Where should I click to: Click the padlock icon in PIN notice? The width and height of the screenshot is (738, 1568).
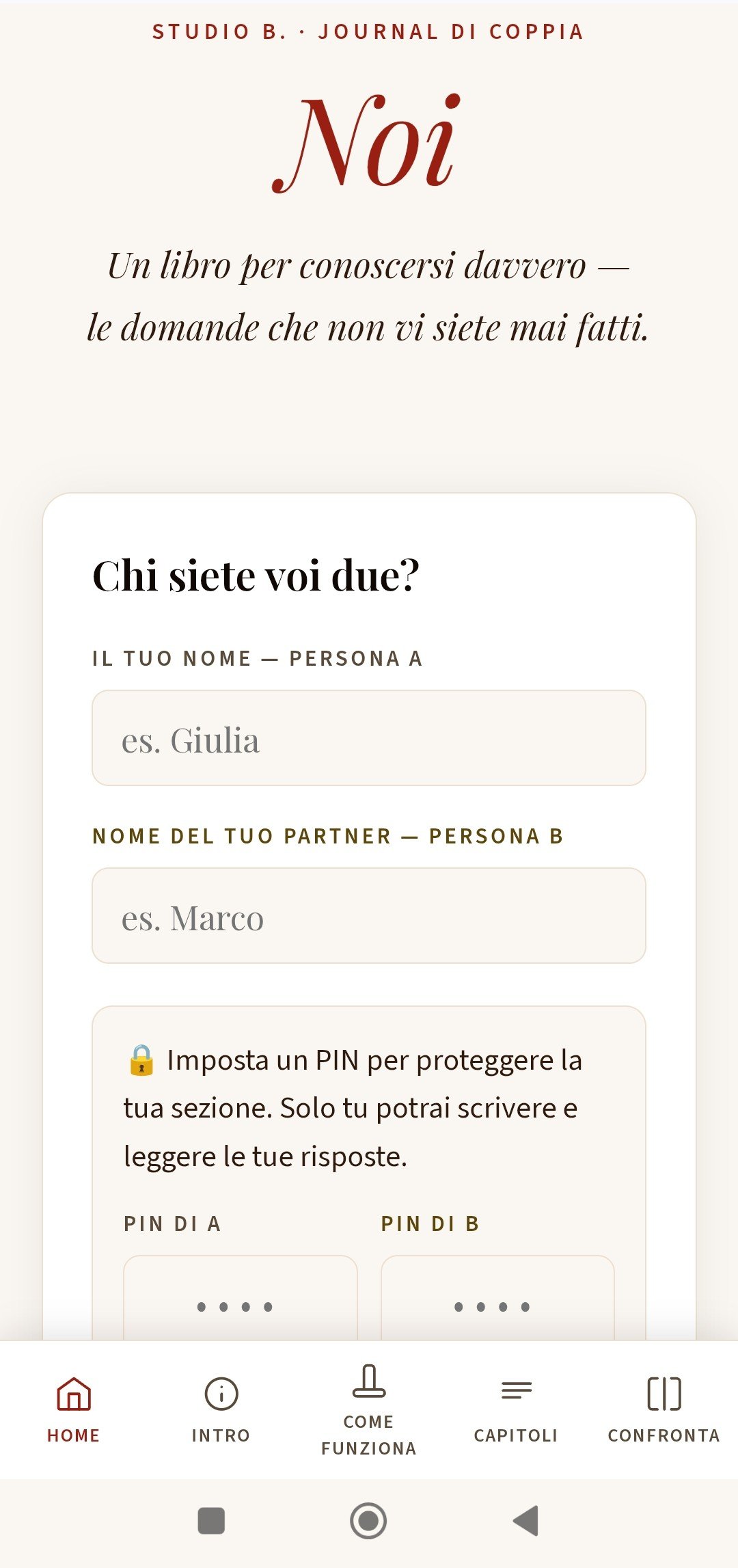tap(141, 1060)
